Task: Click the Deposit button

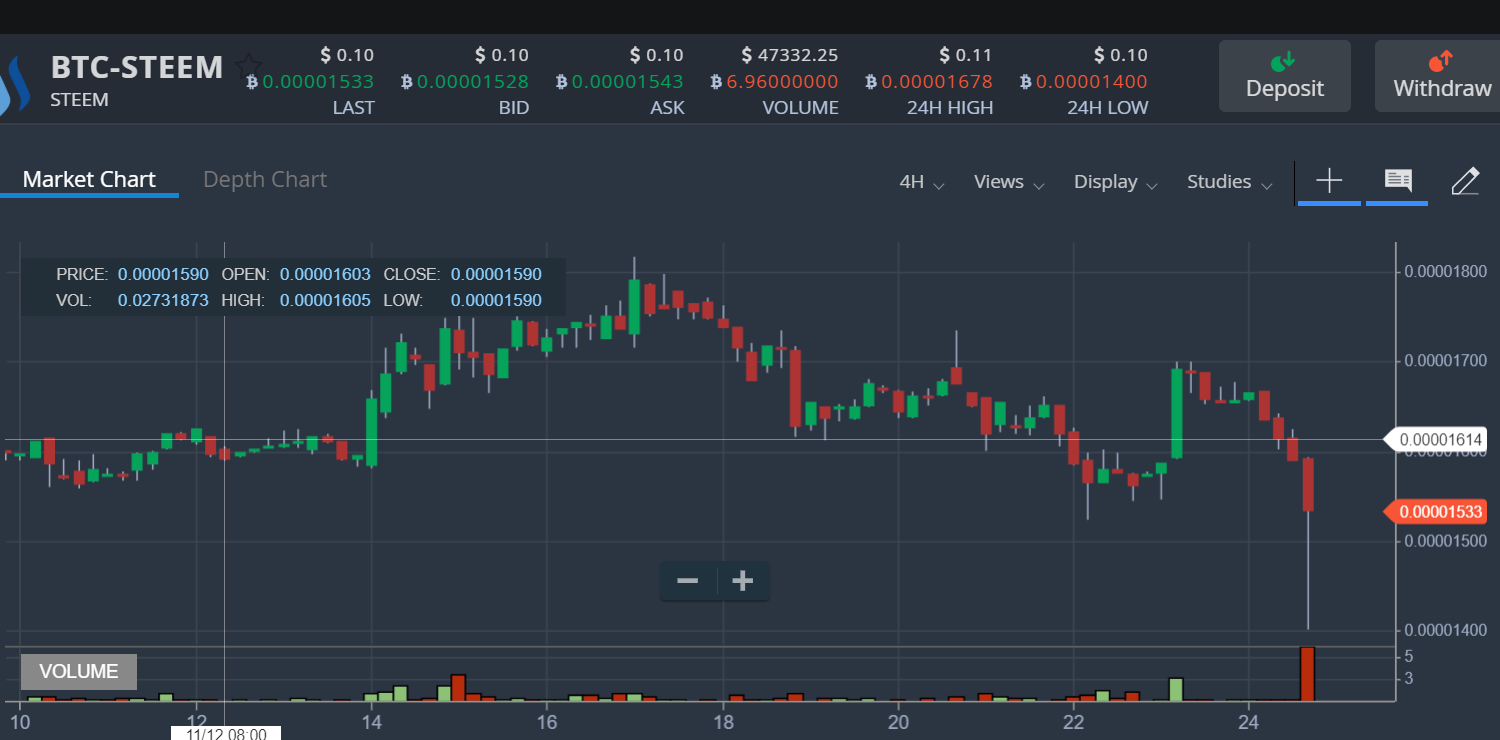Action: click(1284, 76)
